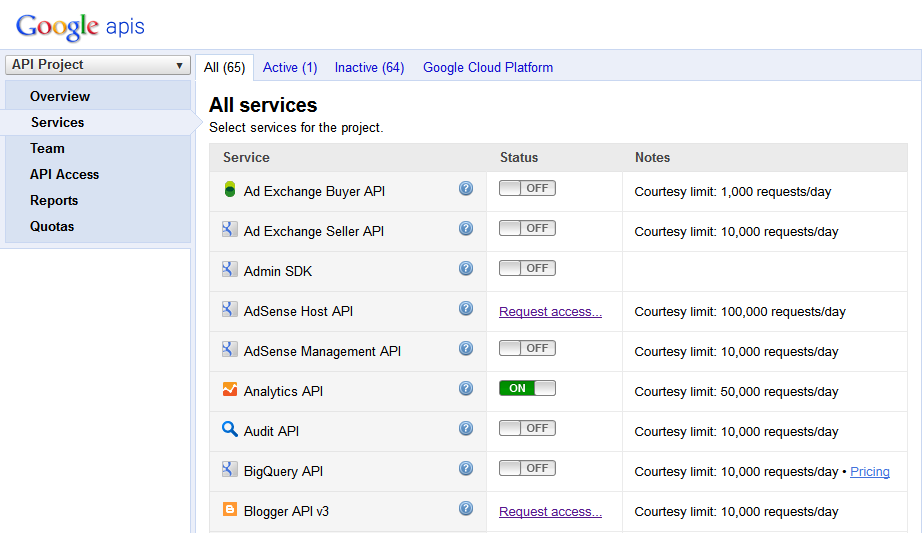Click the BigQuery API name
The image size is (922, 533).
click(283, 472)
